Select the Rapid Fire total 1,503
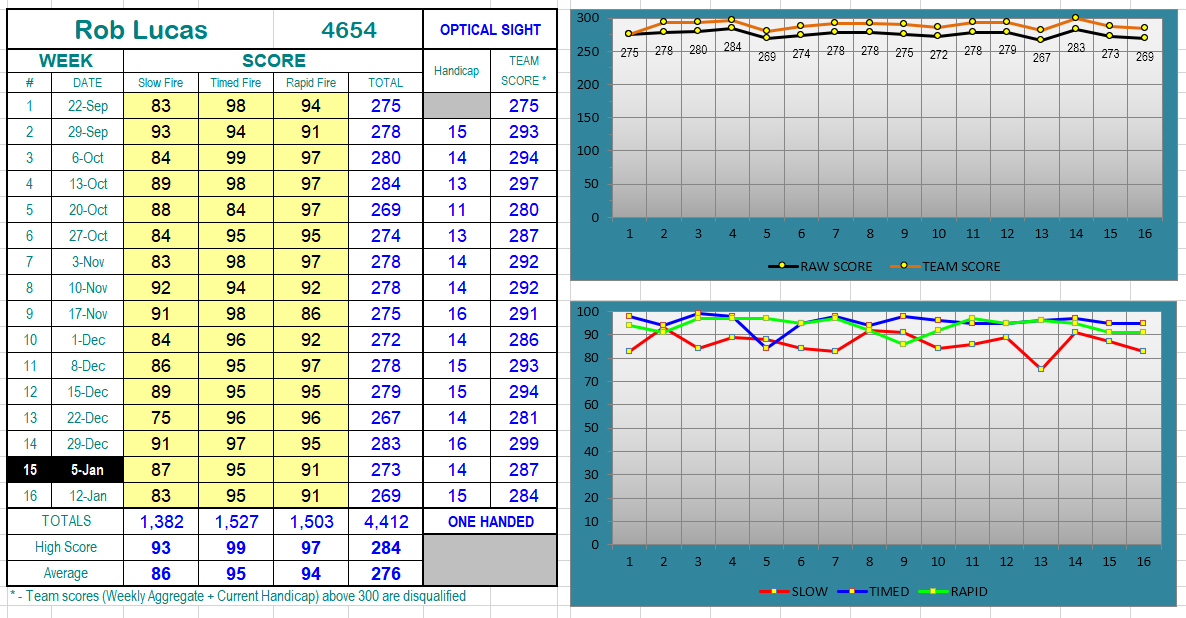The width and height of the screenshot is (1186, 618). (311, 521)
